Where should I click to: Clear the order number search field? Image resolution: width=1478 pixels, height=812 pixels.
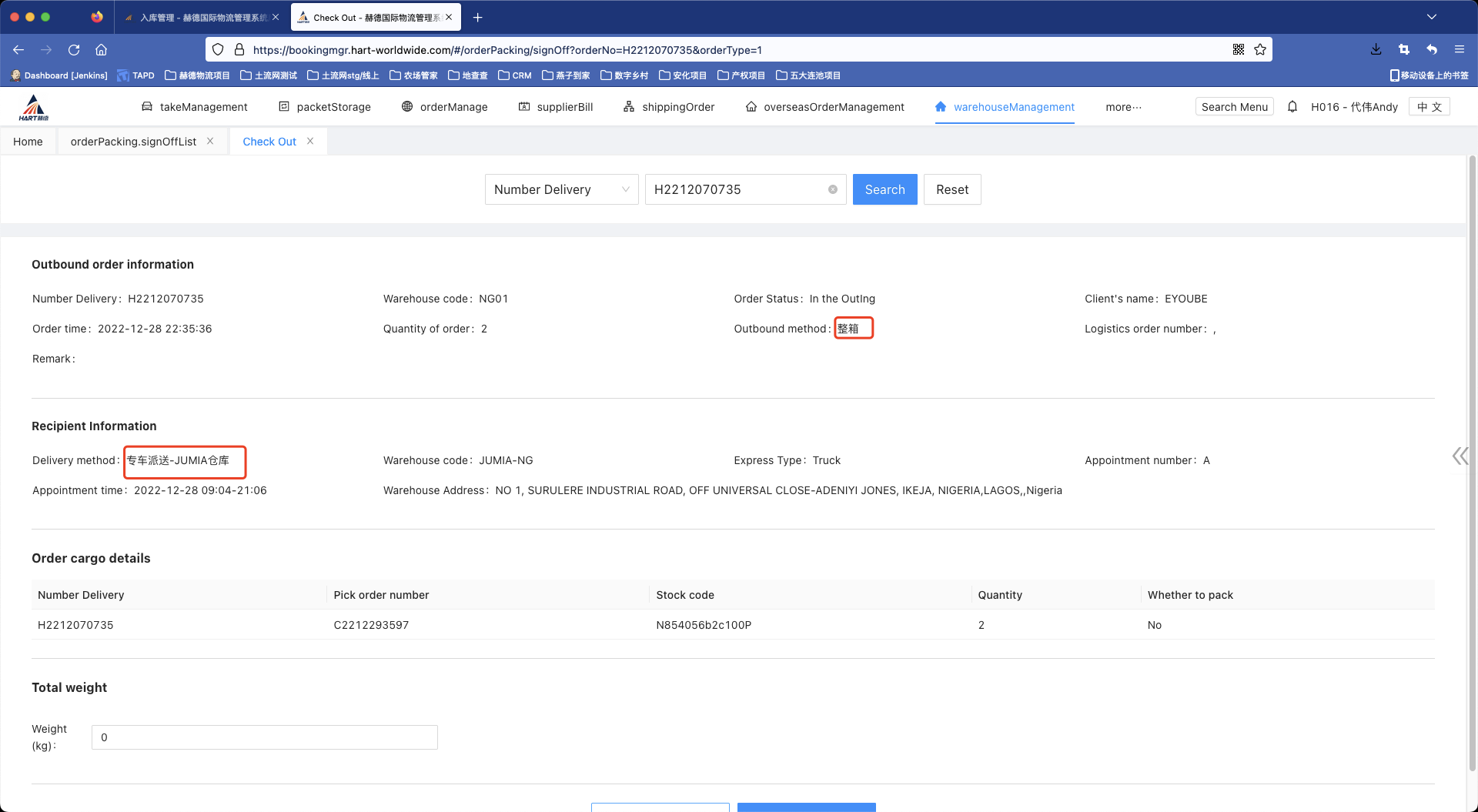(x=832, y=189)
